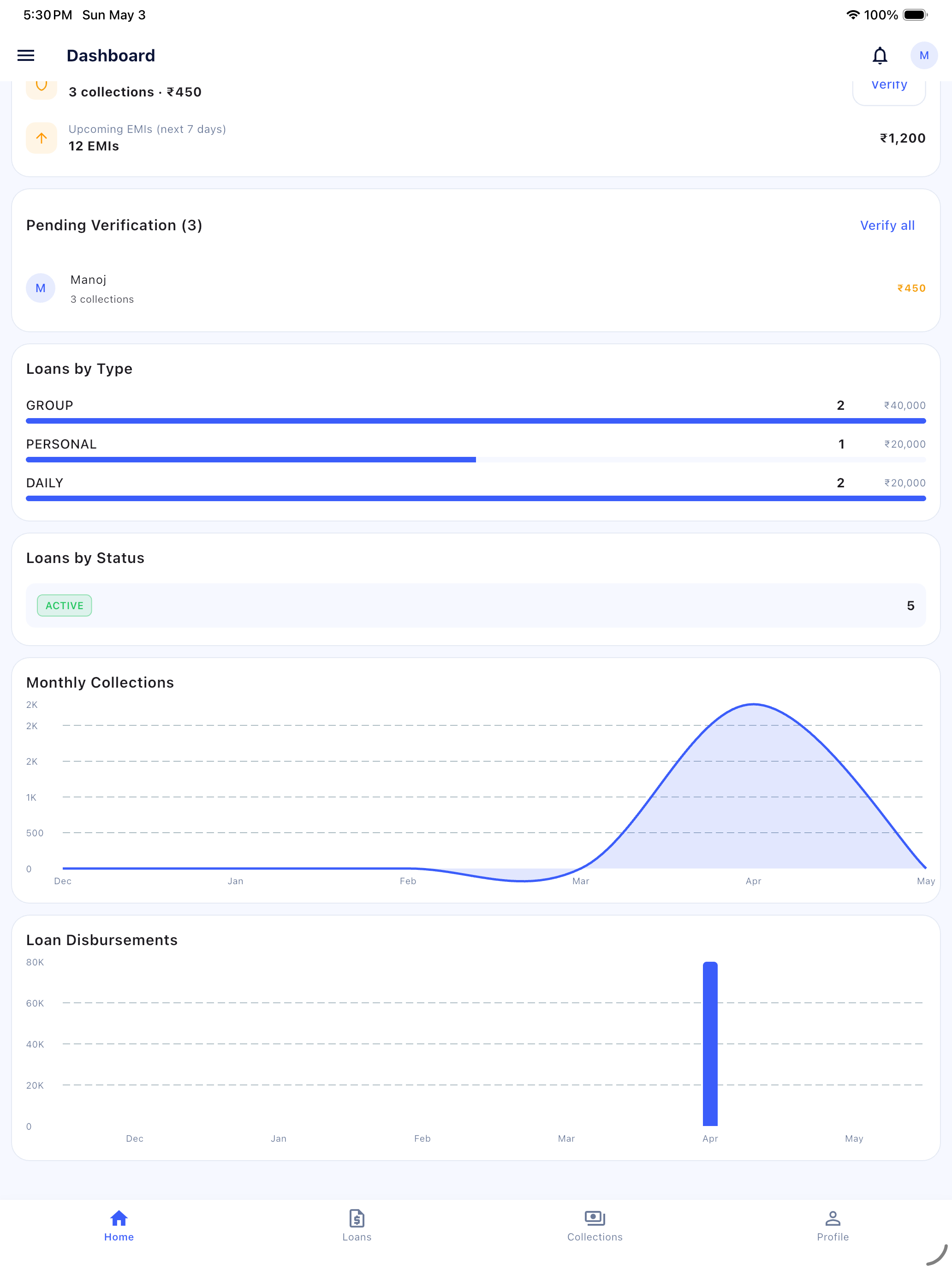This screenshot has height=1270, width=952.
Task: Tap the Collections cash icon
Action: coord(595,1218)
